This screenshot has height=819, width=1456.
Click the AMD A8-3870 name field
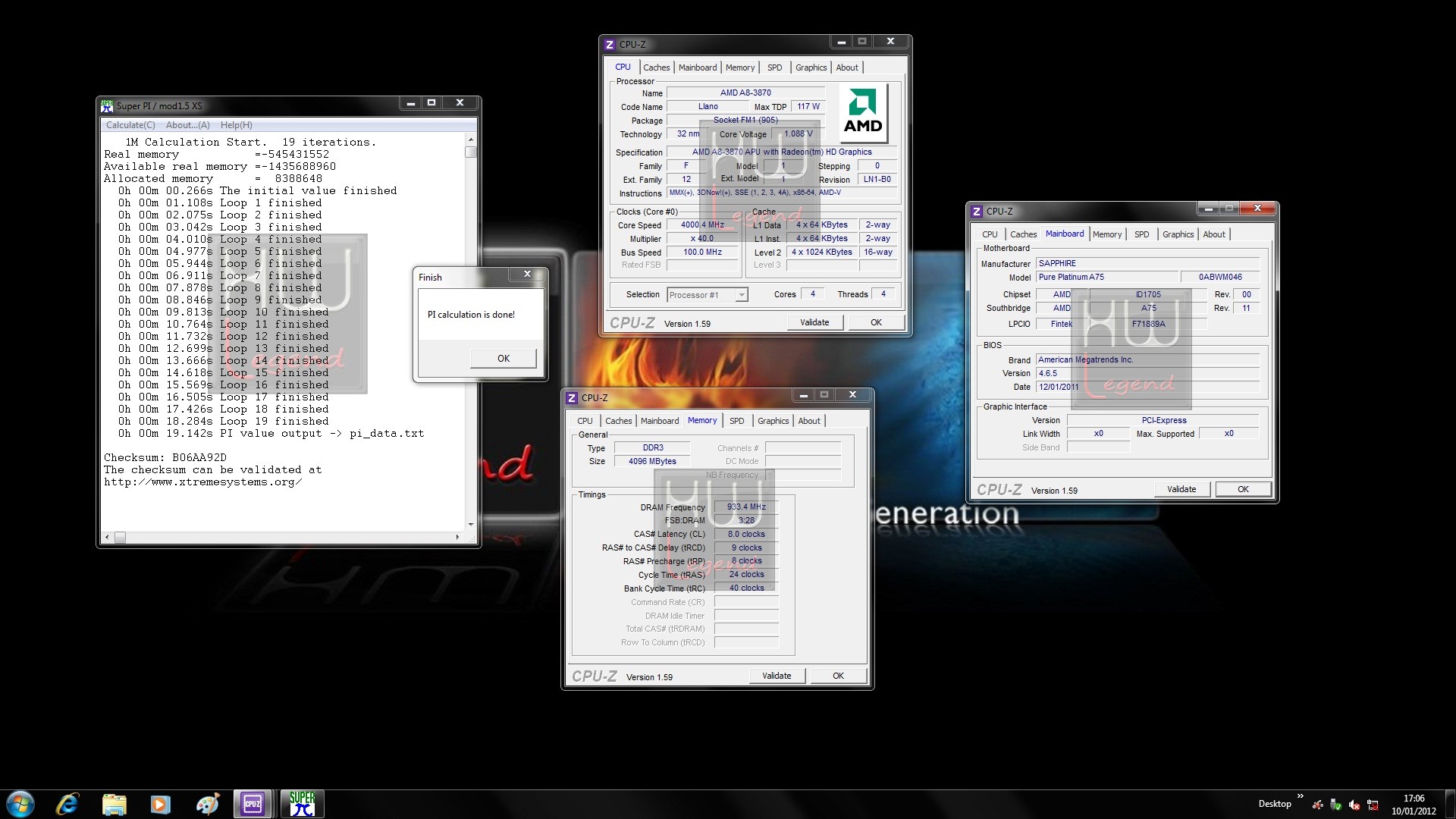[745, 93]
